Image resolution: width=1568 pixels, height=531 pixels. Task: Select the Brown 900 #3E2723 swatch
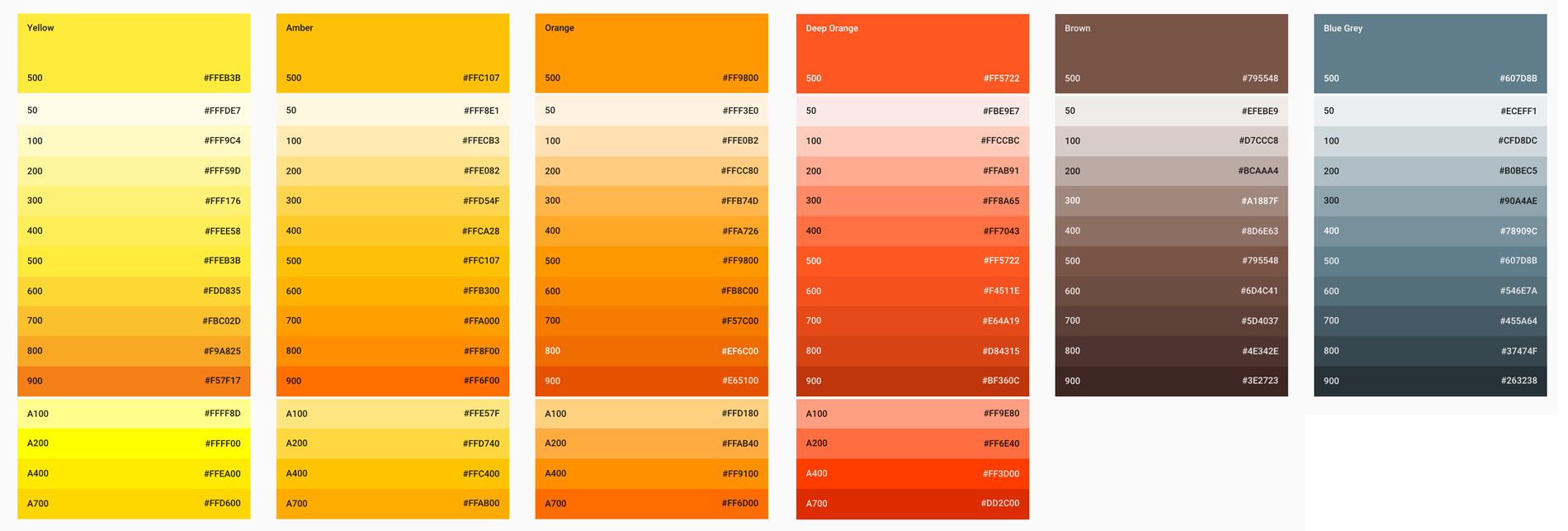(x=1171, y=381)
